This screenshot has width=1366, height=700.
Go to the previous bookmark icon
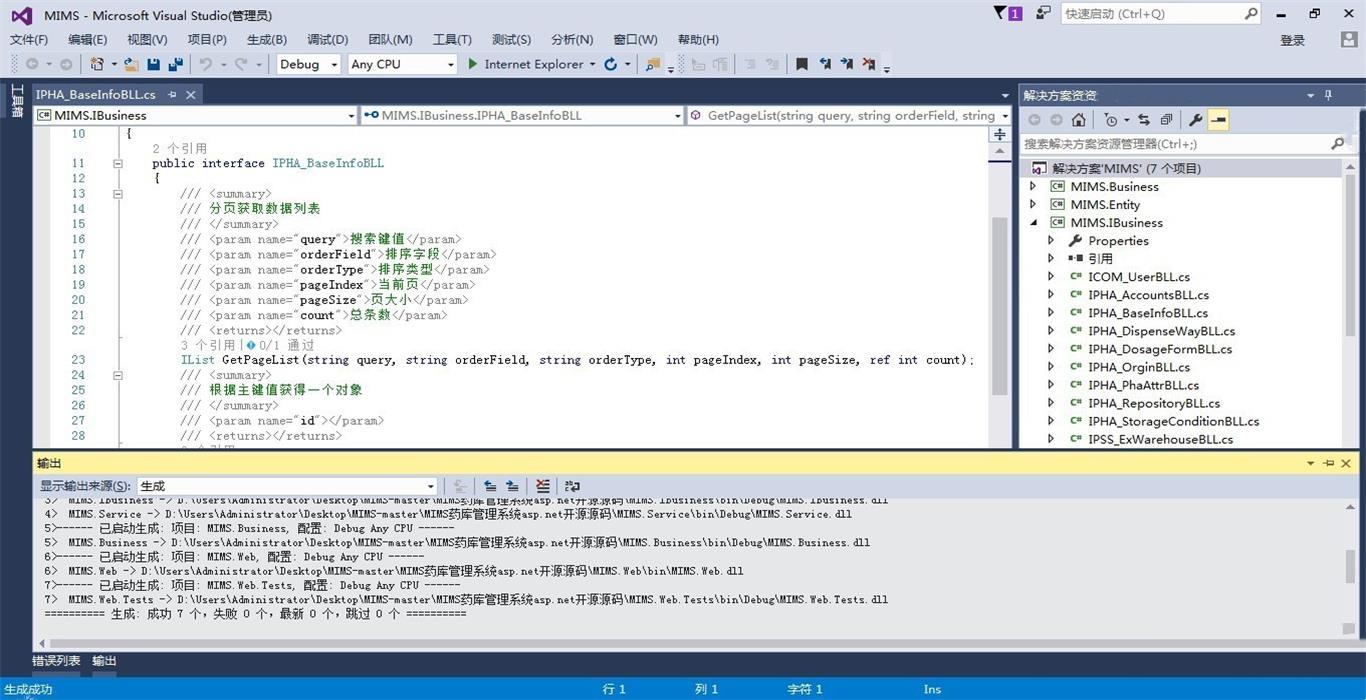coord(825,64)
